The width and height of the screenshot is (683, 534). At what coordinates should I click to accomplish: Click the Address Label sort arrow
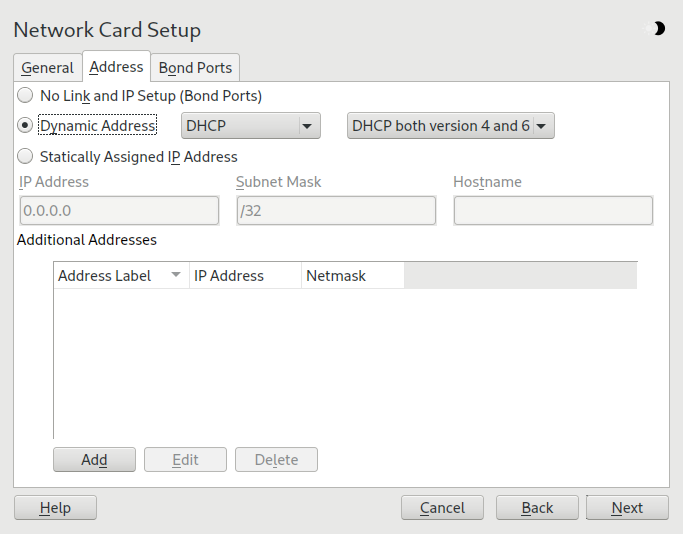coord(176,275)
